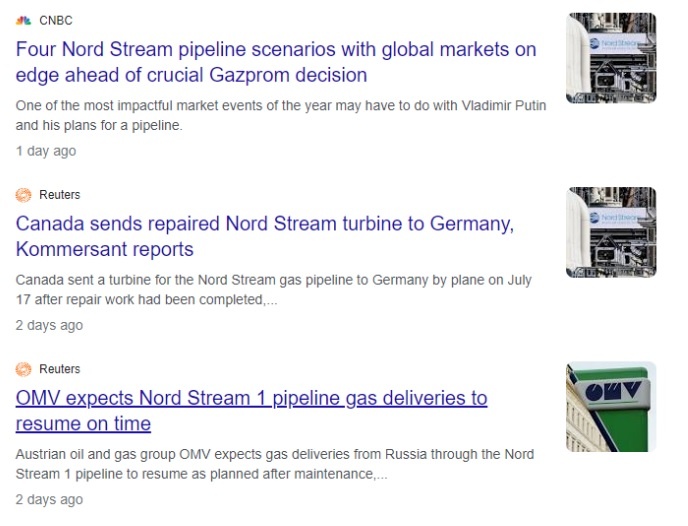Viewport: 688px width, 526px height.
Task: Click the OMV sign thumbnail
Action: click(x=611, y=407)
